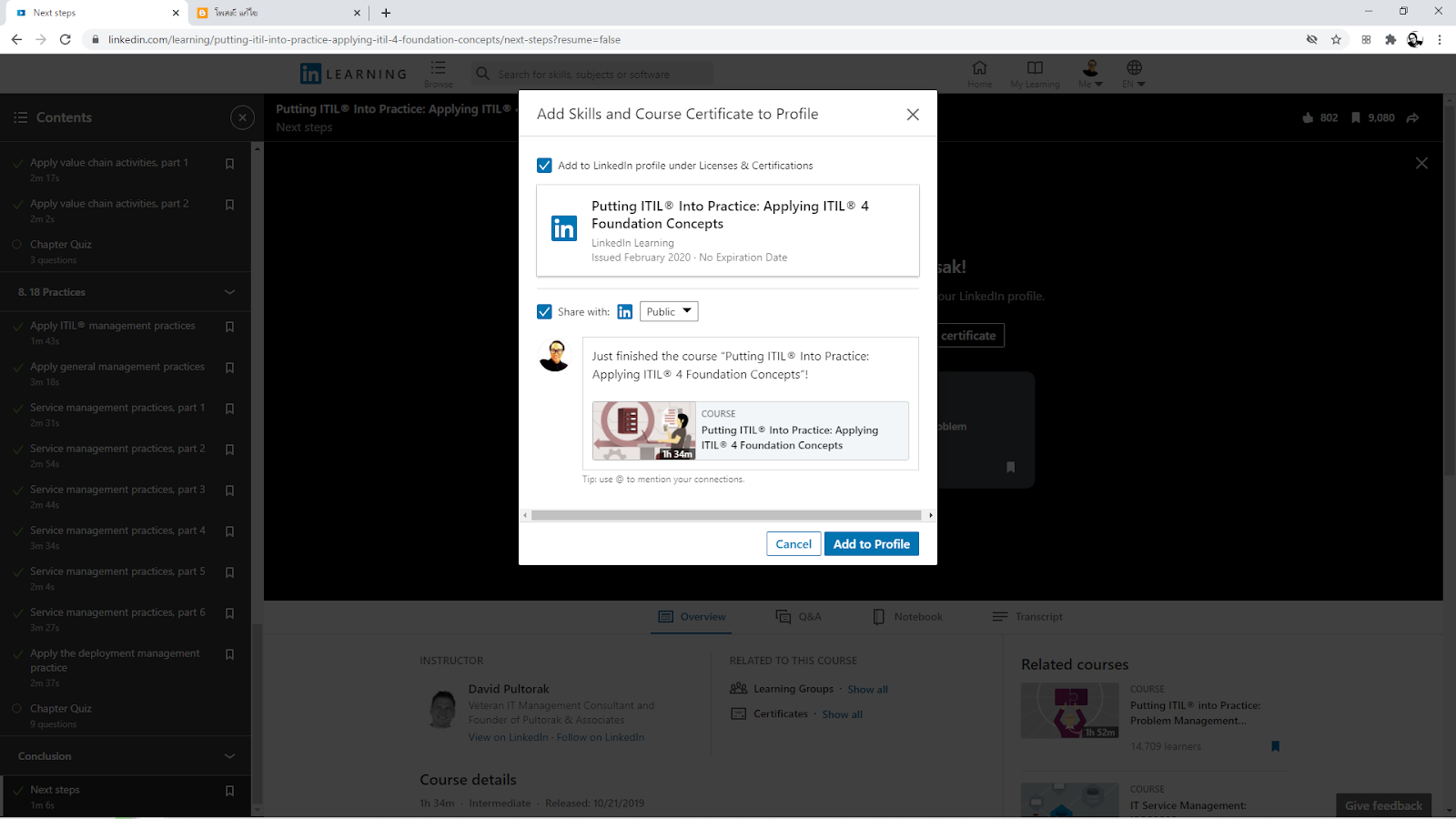Bookmark Service management practices, part 5
1456x819 pixels.
pyautogui.click(x=229, y=572)
